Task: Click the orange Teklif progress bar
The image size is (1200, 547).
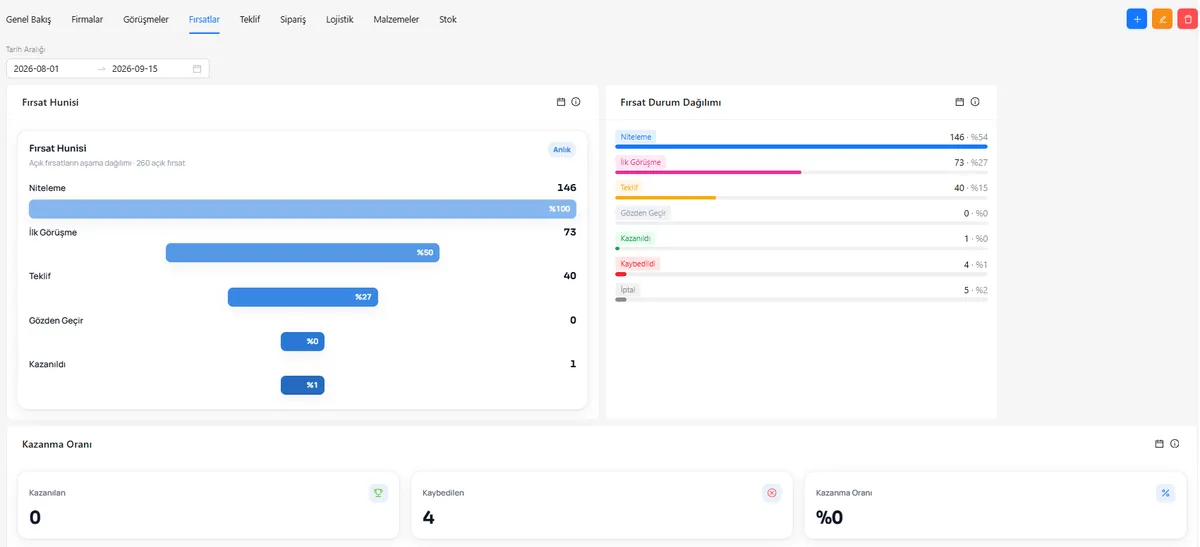Action: click(x=665, y=198)
